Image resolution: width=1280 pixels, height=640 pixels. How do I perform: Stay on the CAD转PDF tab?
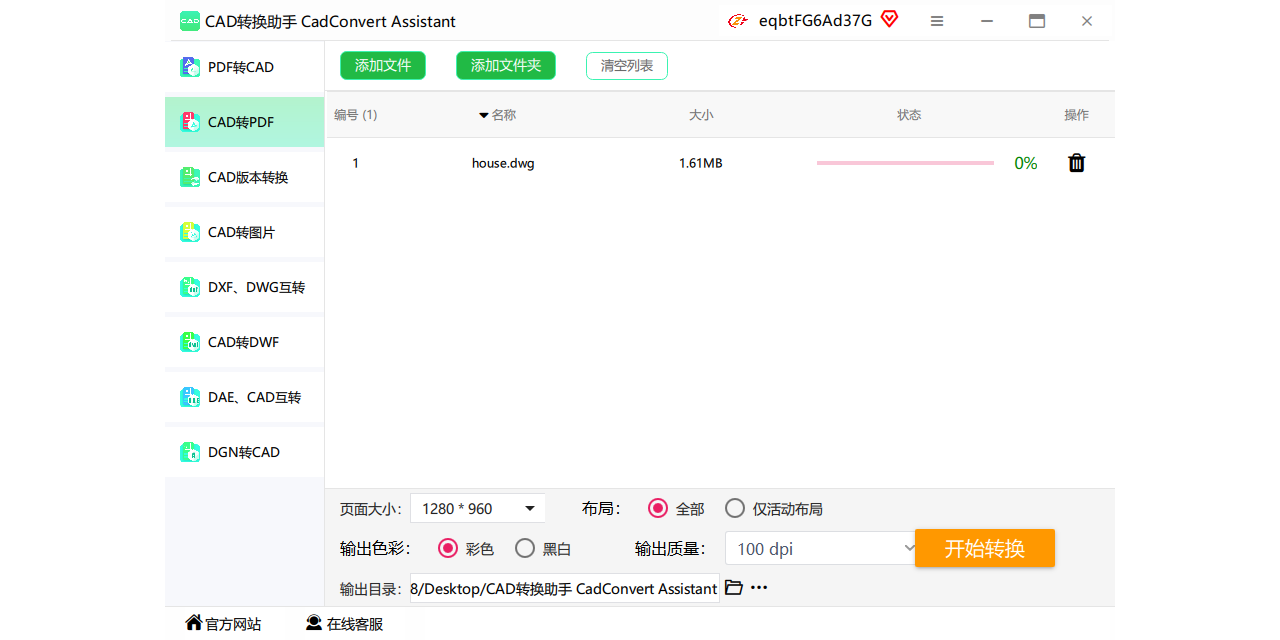pyautogui.click(x=244, y=122)
